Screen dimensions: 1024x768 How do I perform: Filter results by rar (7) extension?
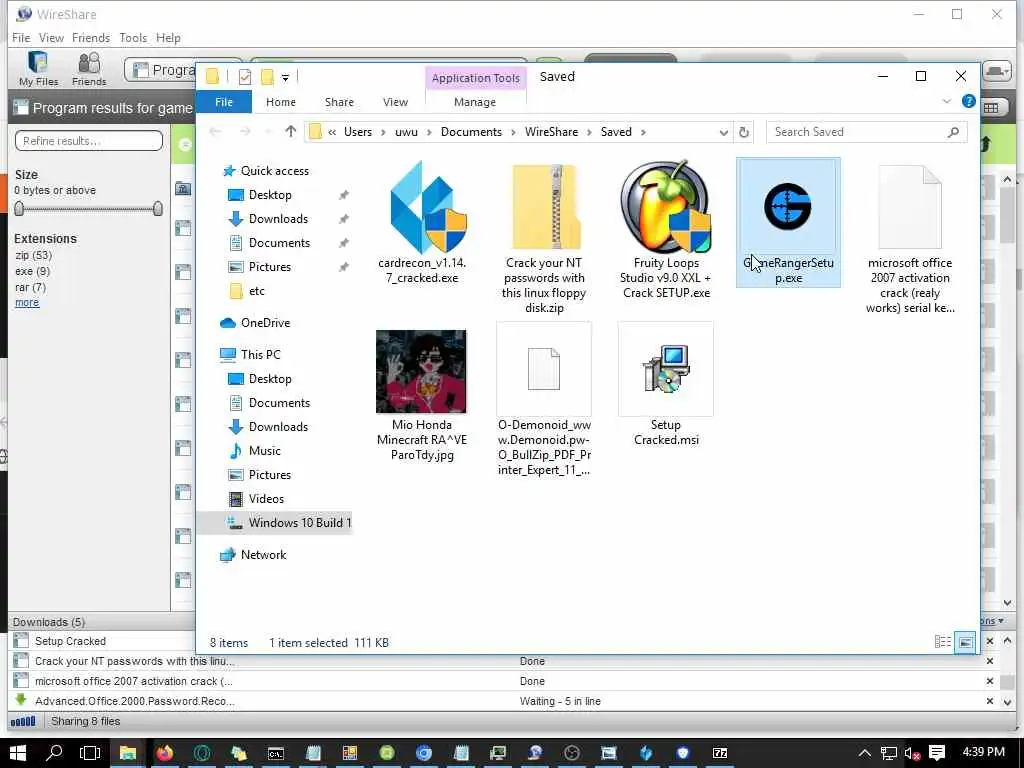pyautogui.click(x=30, y=287)
